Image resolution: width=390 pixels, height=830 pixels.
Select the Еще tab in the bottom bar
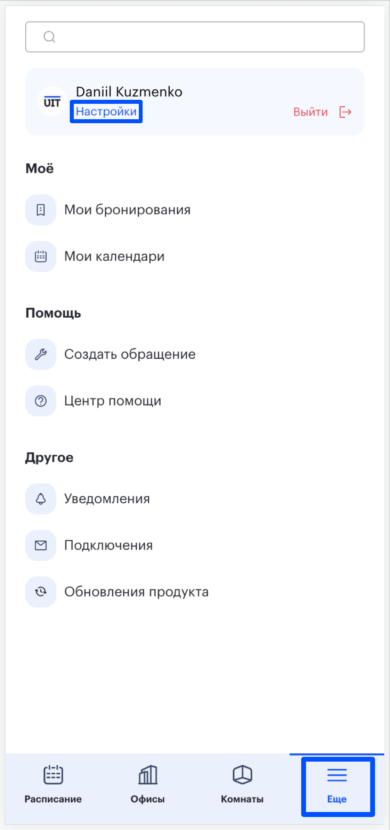click(337, 784)
